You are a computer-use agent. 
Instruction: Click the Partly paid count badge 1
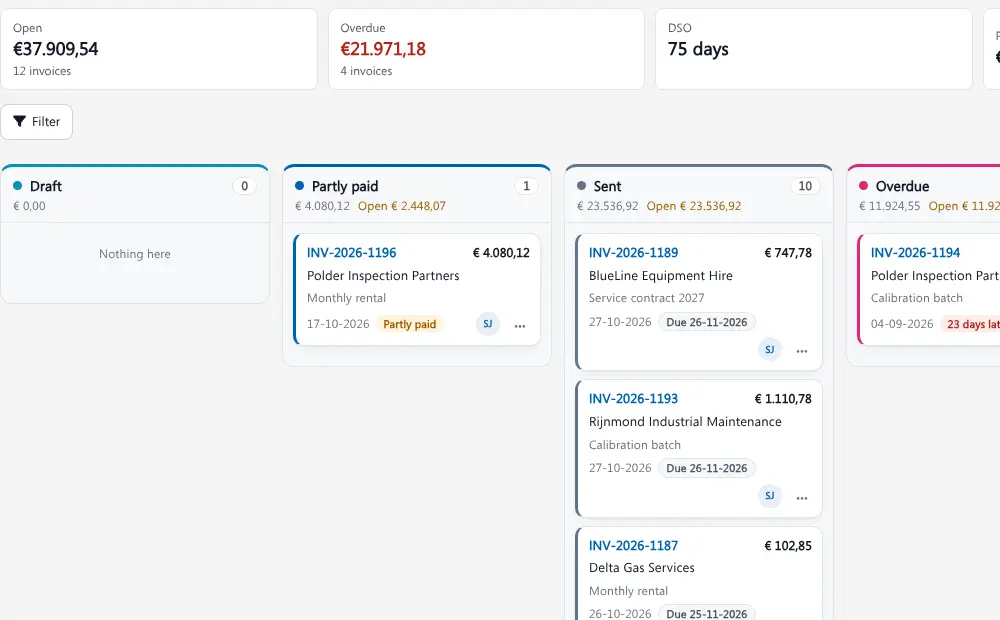tap(526, 186)
